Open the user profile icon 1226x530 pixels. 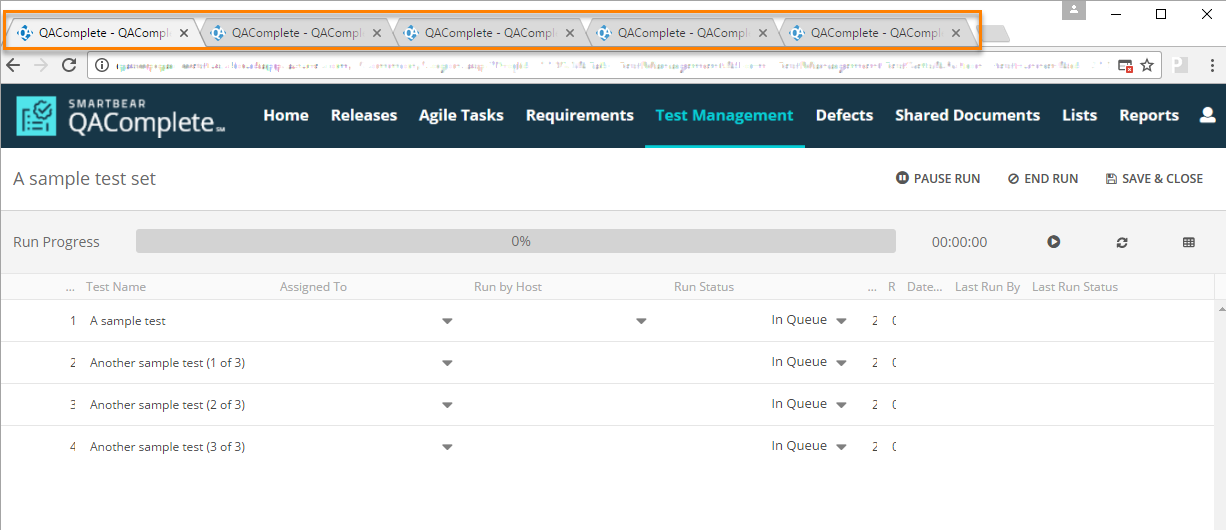click(x=1207, y=116)
